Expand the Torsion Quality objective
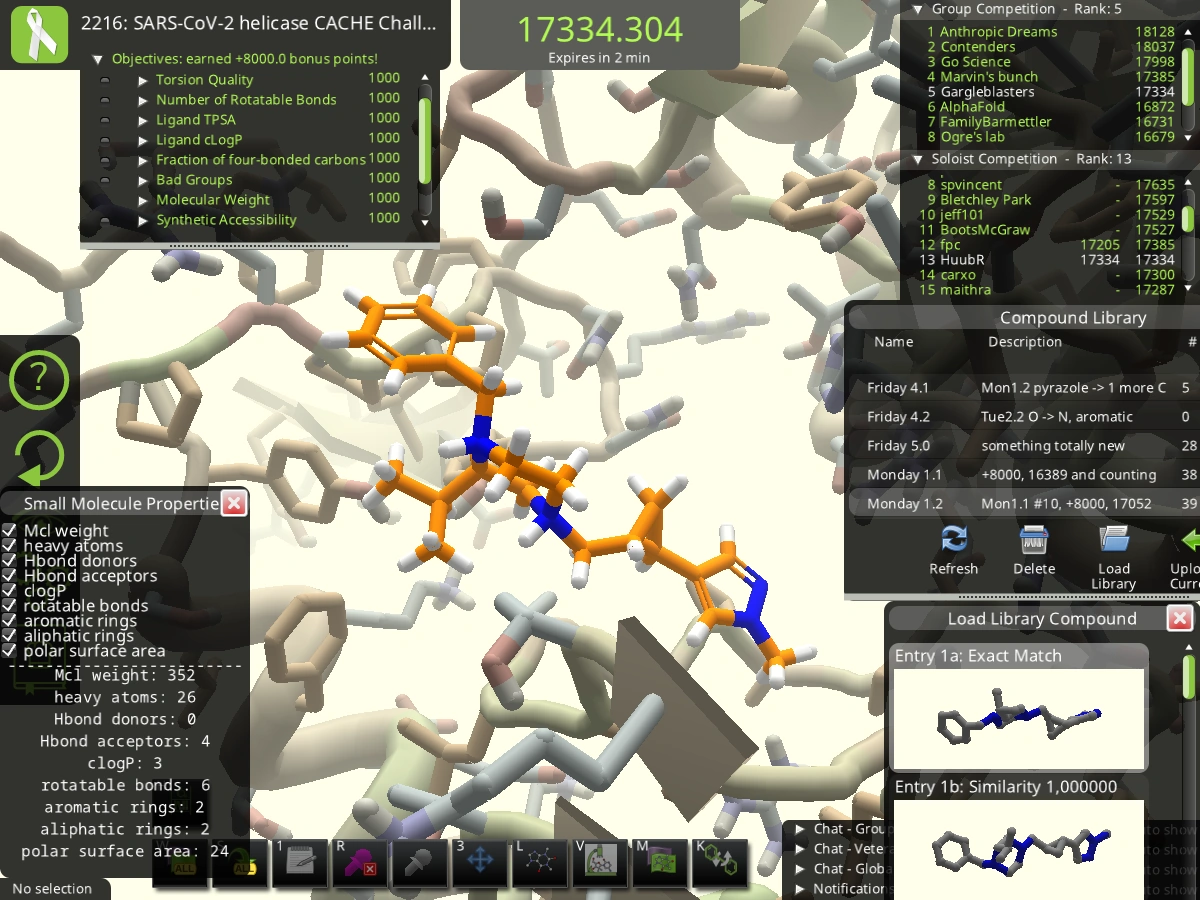The width and height of the screenshot is (1200, 900). tap(143, 80)
